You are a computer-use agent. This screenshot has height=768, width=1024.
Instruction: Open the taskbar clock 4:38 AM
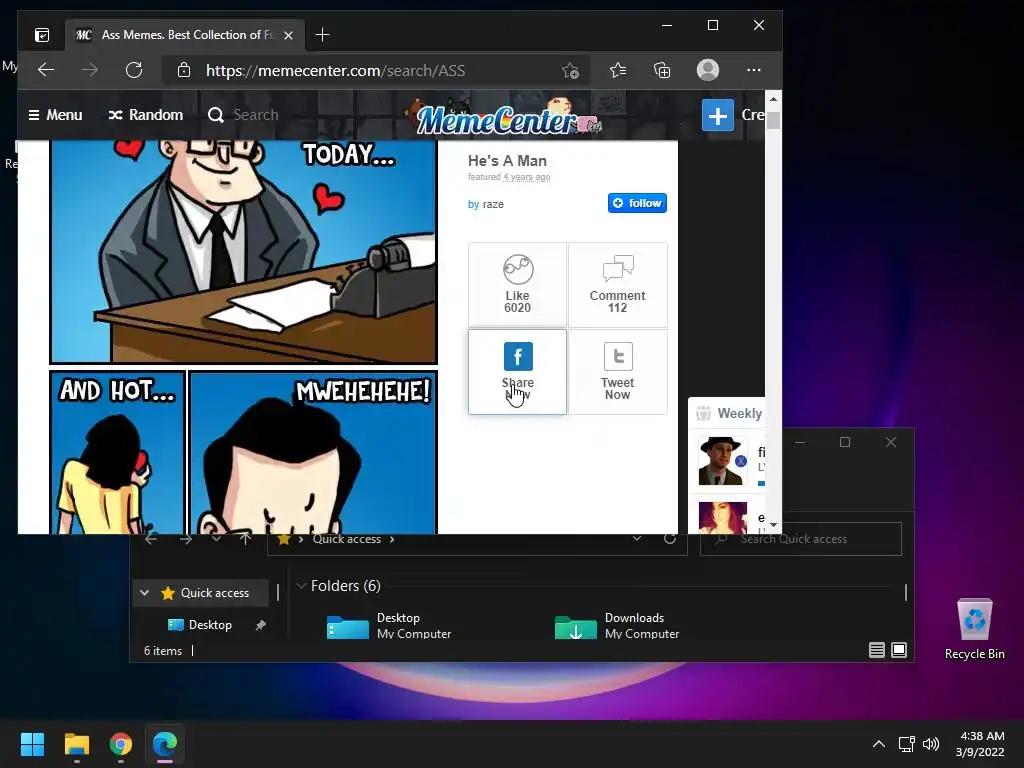[x=980, y=744]
